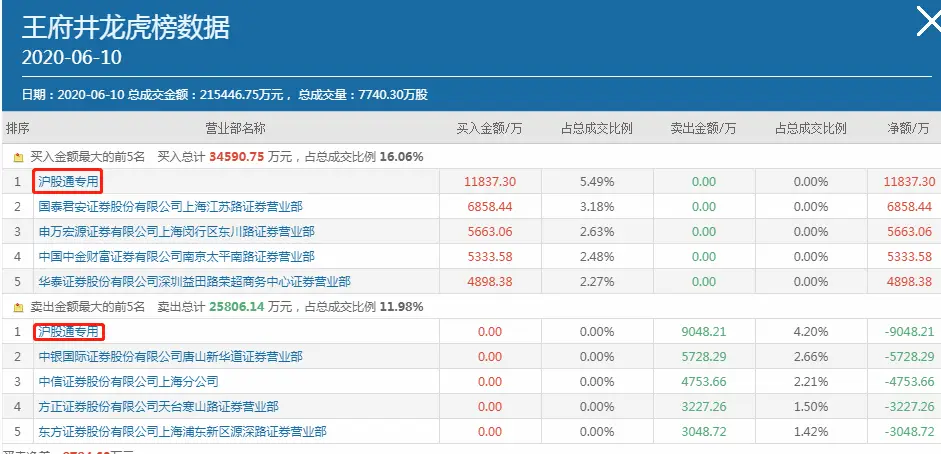Click the 卖出金额/万 column header
The width and height of the screenshot is (941, 454).
coord(703,128)
